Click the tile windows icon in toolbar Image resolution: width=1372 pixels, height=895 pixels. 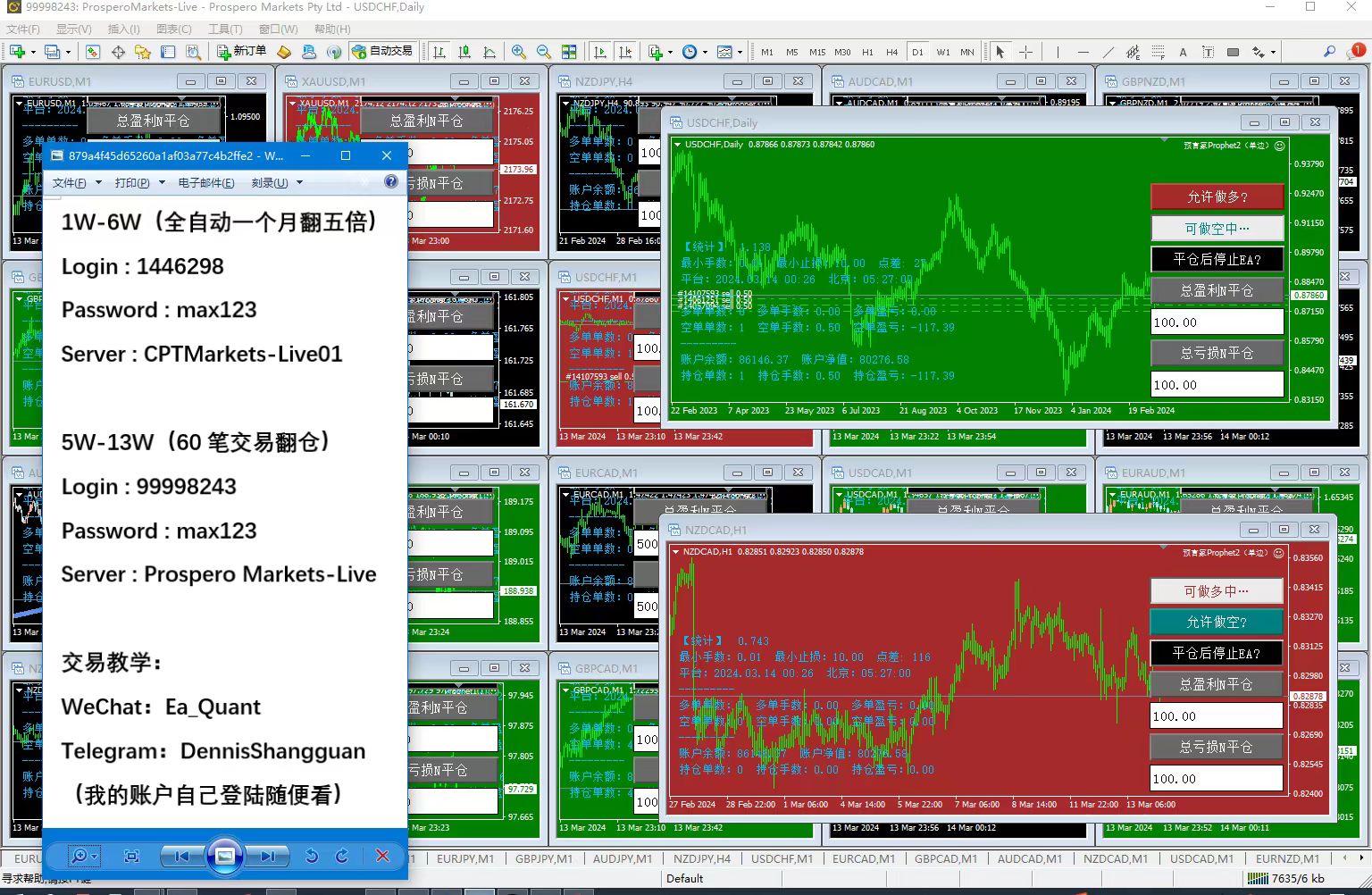569,52
